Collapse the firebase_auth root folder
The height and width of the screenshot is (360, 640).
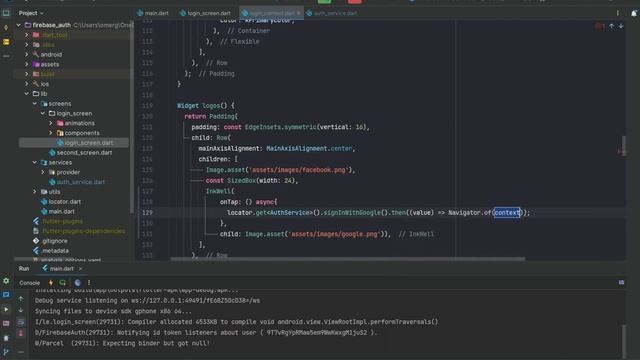coord(18,25)
